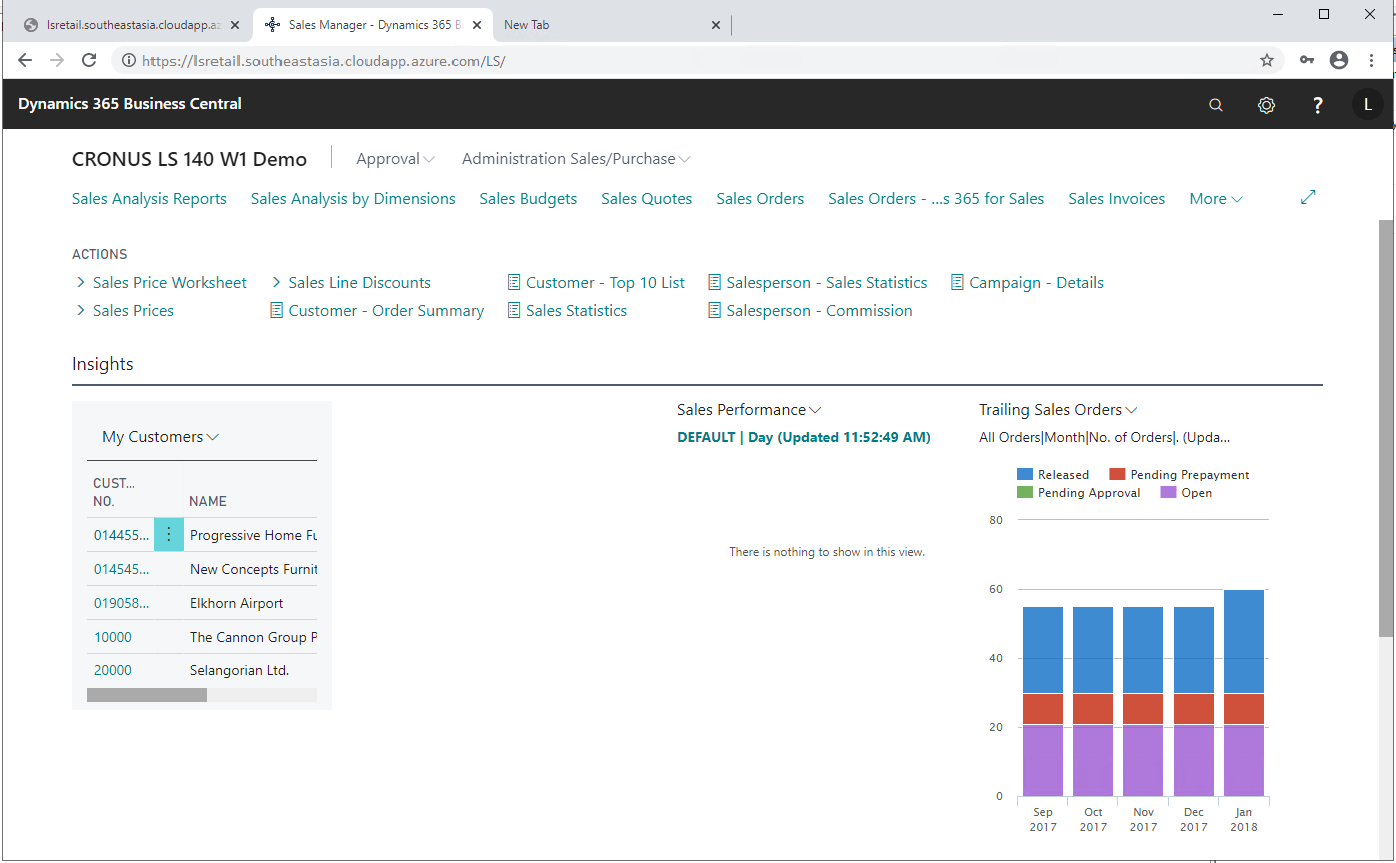Open the Trailing Sales Orders dropdown
This screenshot has width=1396, height=863.
pyautogui.click(x=1058, y=410)
